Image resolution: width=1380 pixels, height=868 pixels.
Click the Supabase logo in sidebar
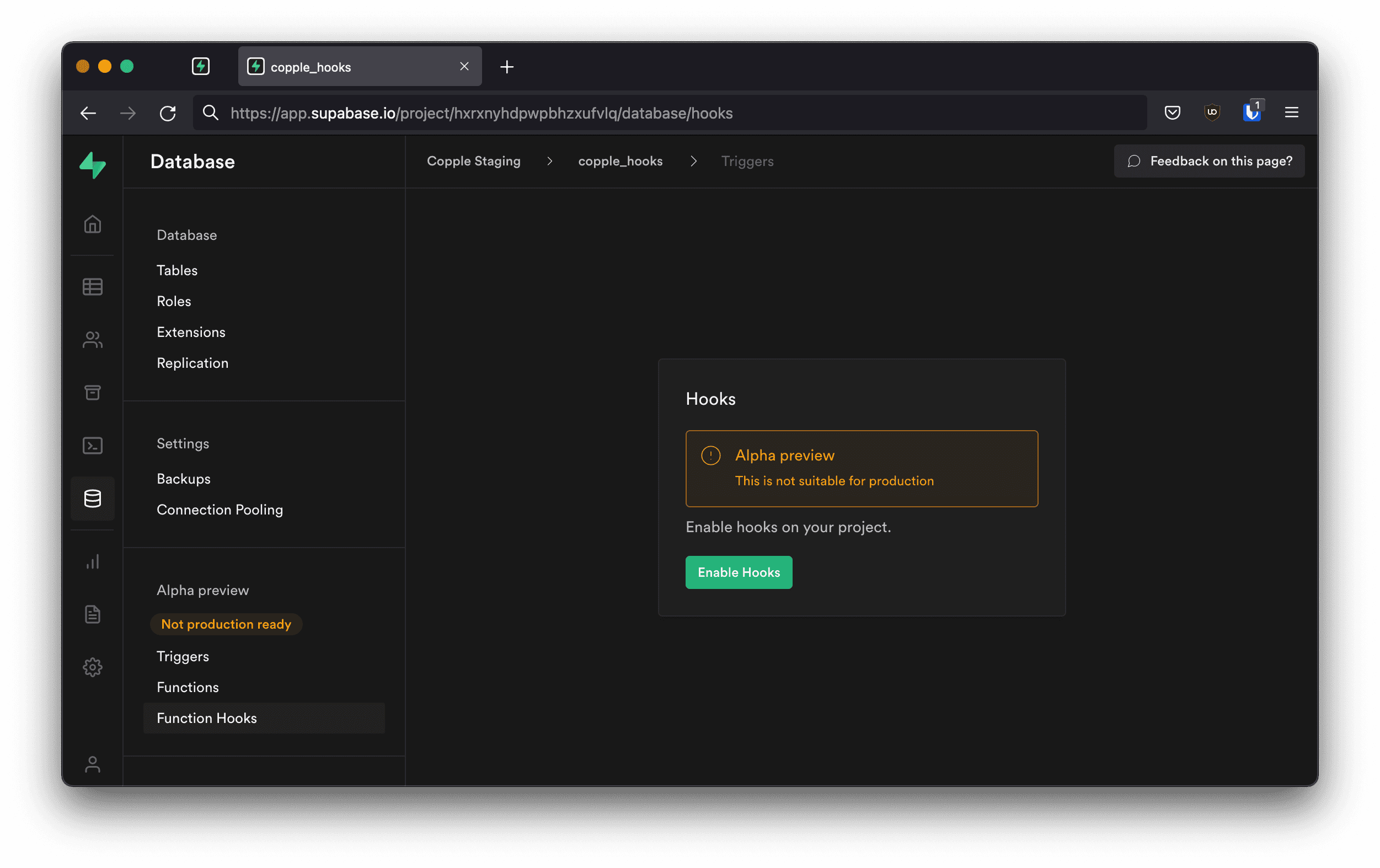[x=92, y=165]
